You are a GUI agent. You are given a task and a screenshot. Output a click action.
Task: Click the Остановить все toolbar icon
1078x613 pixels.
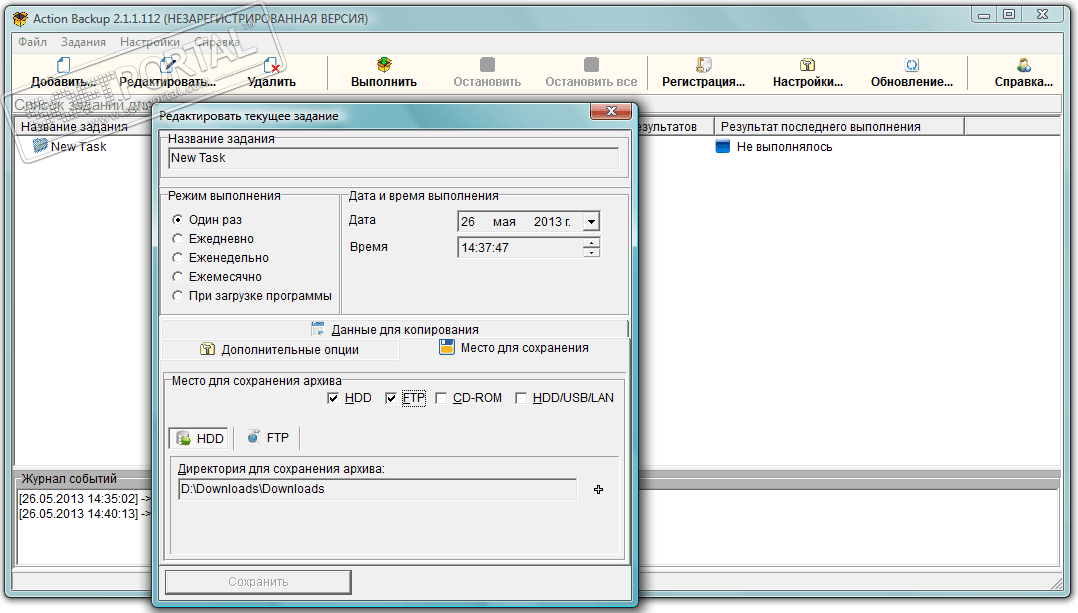(x=591, y=65)
